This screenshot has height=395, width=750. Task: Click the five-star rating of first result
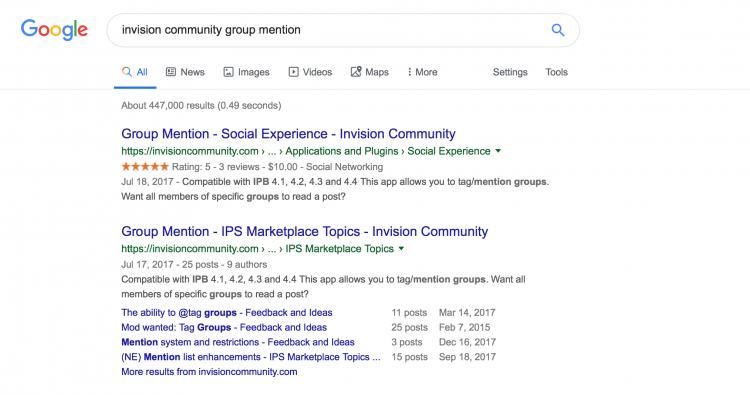[x=145, y=166]
